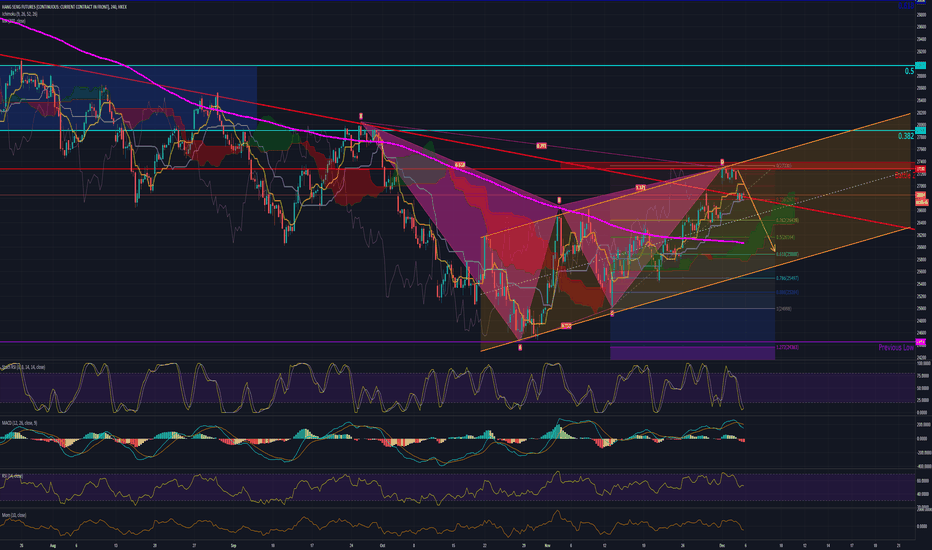Click the red Battle Z zone label
The width and height of the screenshot is (932, 550).
904,175
